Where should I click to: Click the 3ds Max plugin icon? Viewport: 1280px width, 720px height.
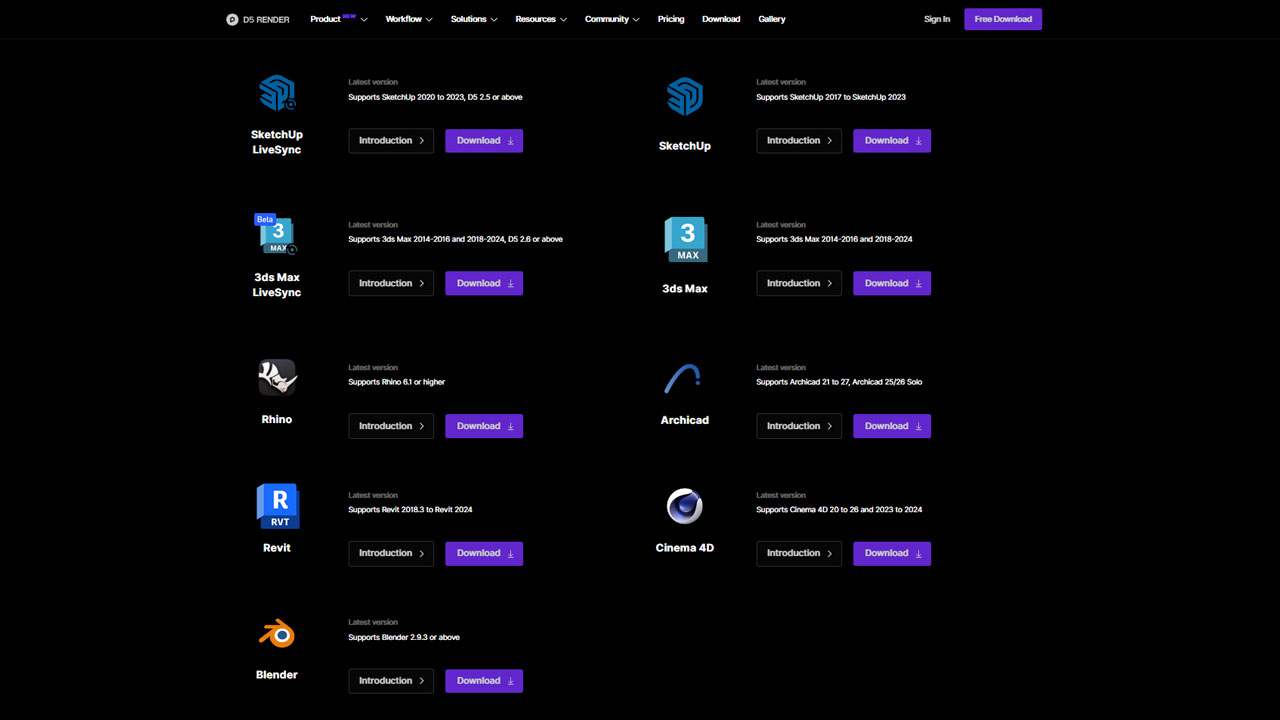[685, 240]
